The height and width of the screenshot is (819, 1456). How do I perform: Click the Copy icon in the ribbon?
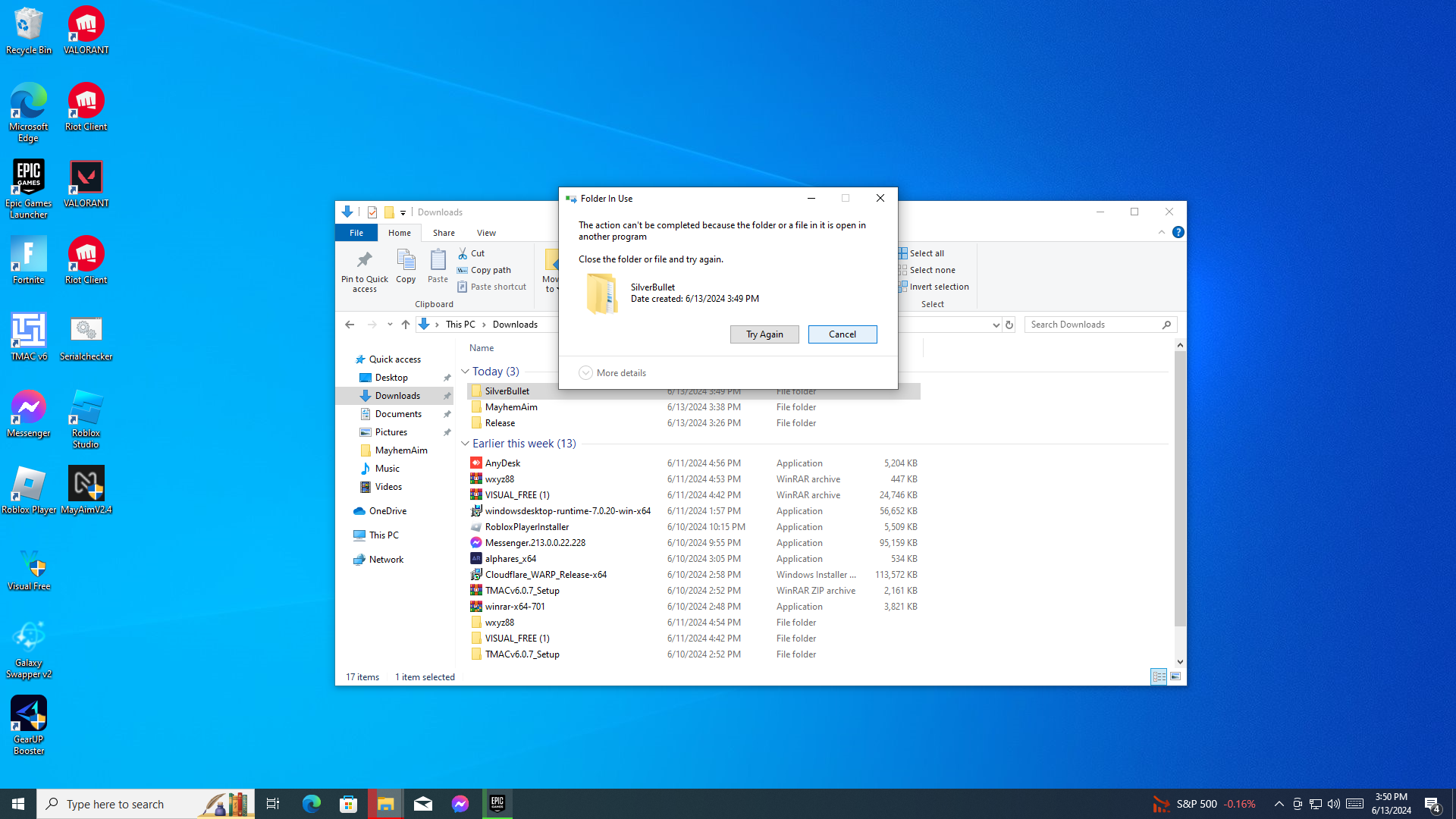[x=406, y=261]
